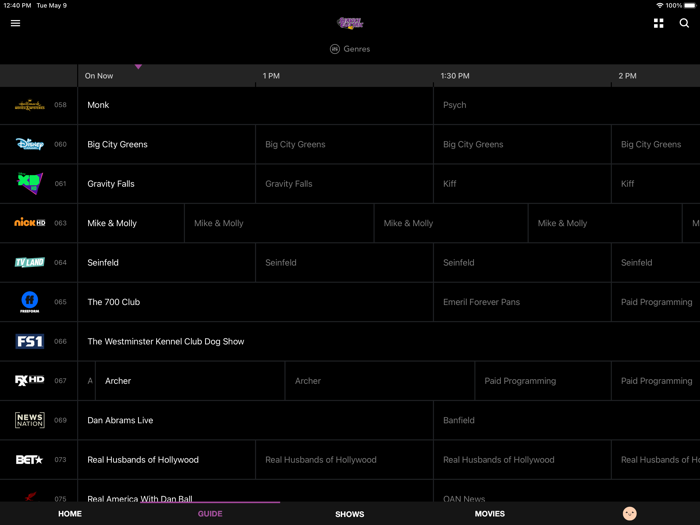Open the On Now Mike & Molly
Viewport: 700px width, 525px height.
(131, 223)
